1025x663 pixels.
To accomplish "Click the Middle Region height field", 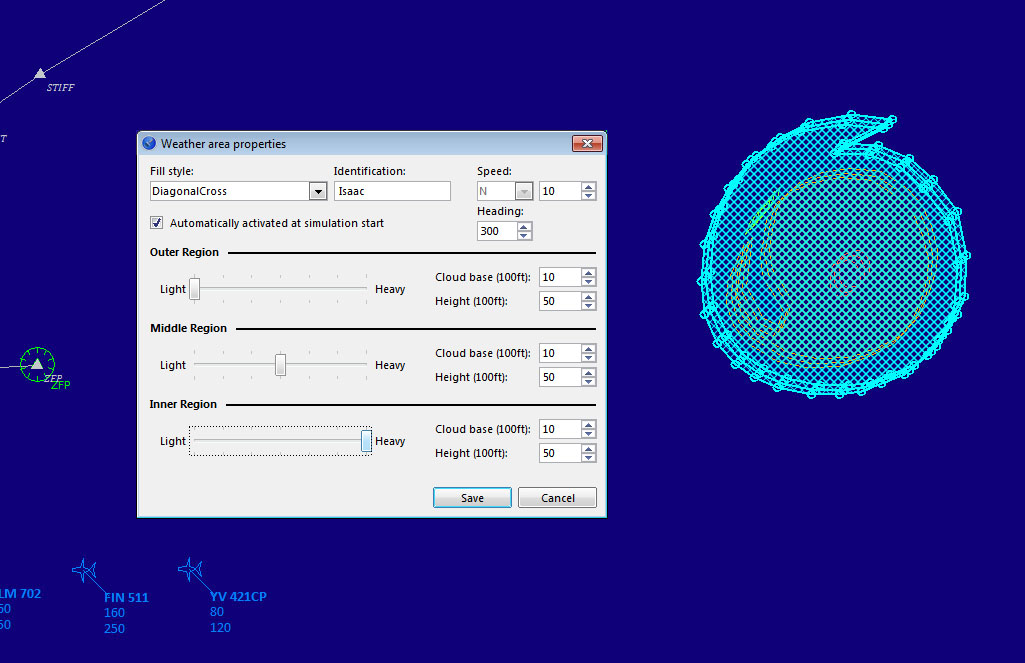I will pos(560,377).
